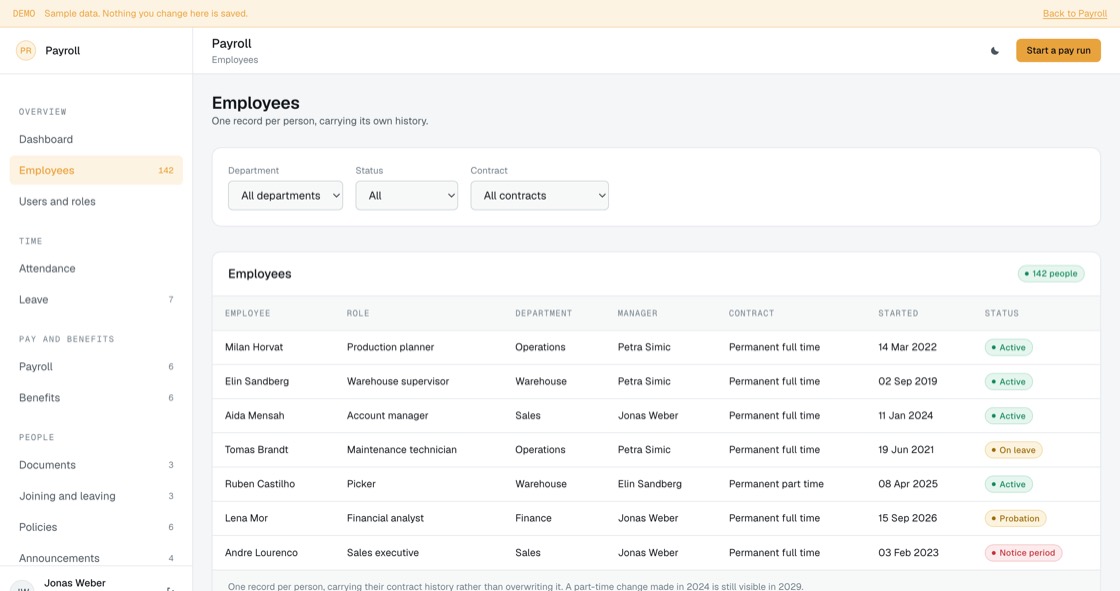Open Attendance in the Time section
Screen dimensions: 1120x591
click(x=96, y=269)
